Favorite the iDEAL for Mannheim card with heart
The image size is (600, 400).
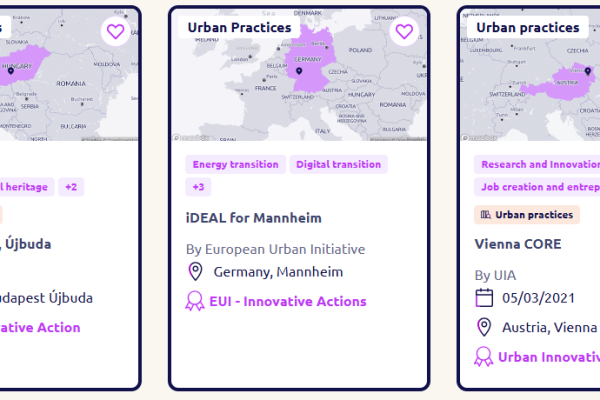(404, 31)
